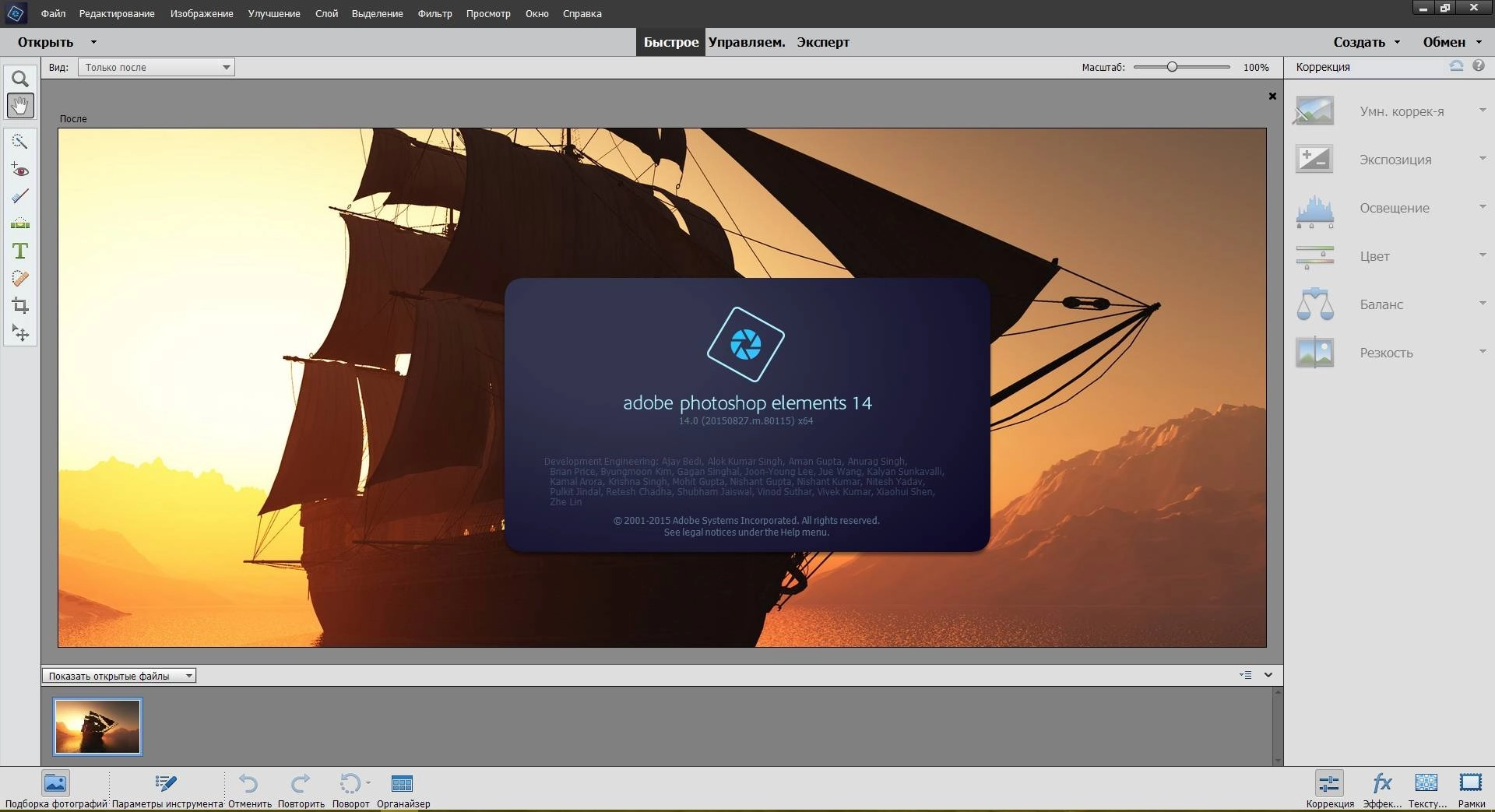The height and width of the screenshot is (812, 1495).
Task: Select the Whiten Teeth tool
Action: [x=20, y=196]
